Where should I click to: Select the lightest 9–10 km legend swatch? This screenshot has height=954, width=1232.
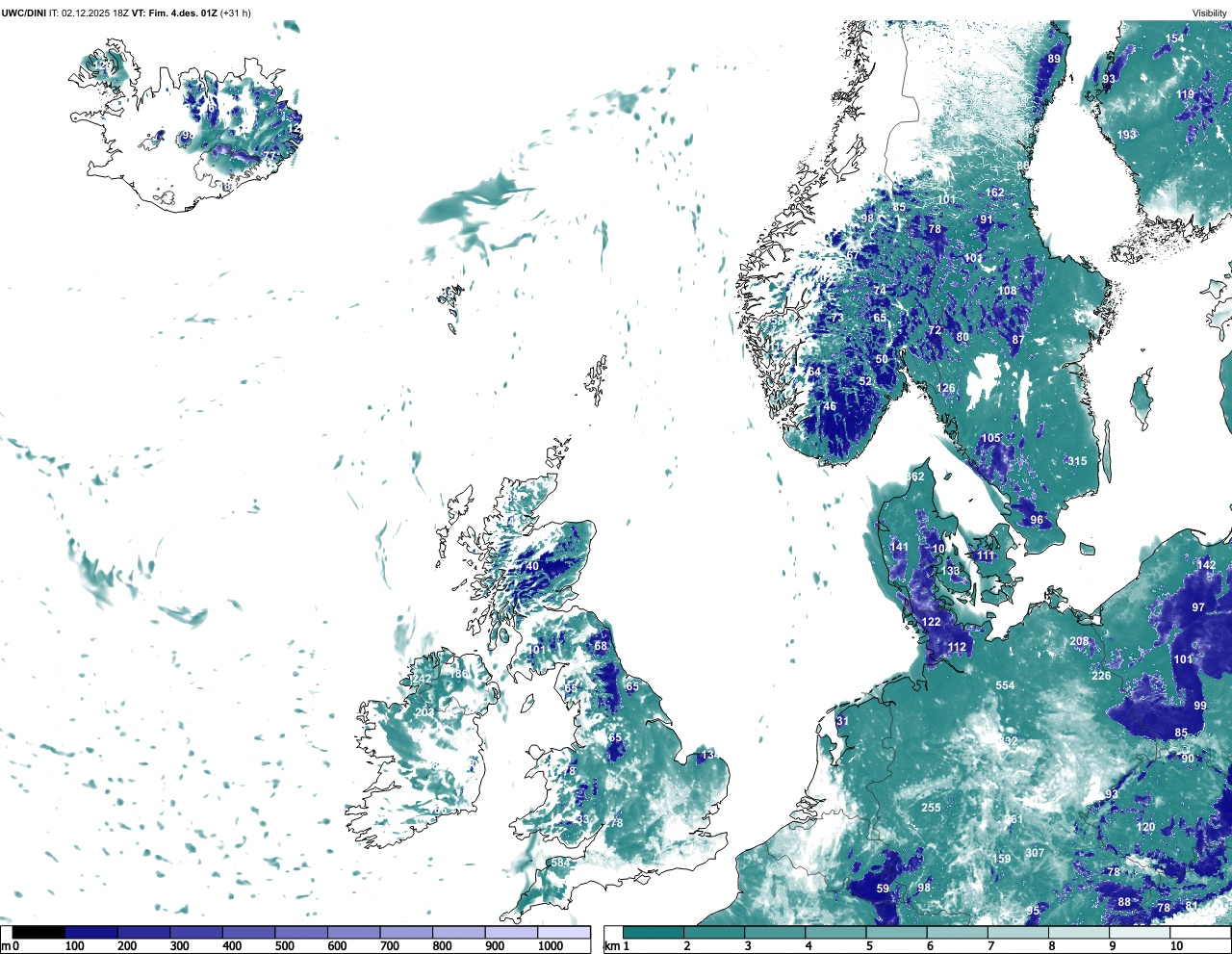1141,932
